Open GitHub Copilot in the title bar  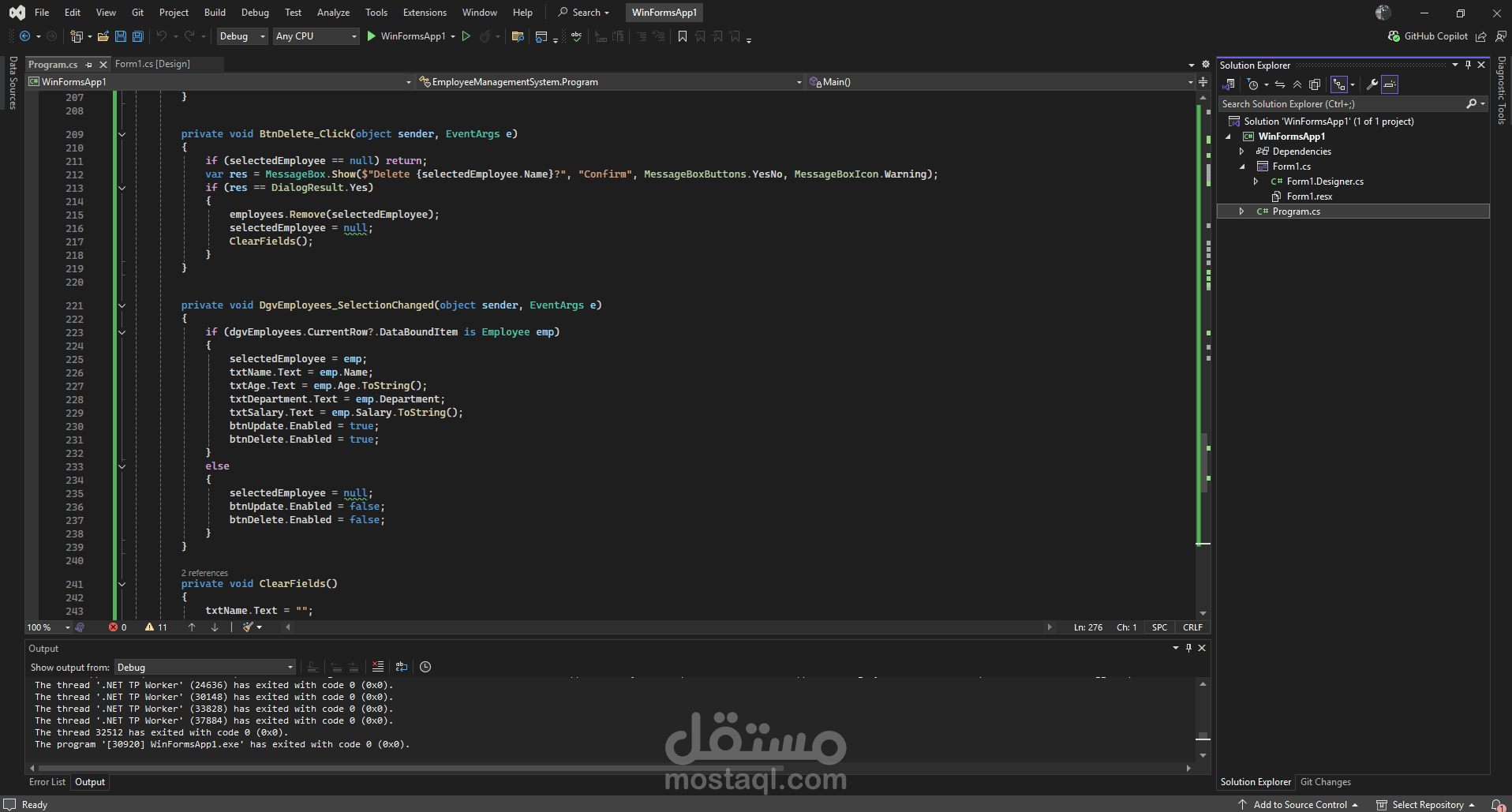point(1428,36)
